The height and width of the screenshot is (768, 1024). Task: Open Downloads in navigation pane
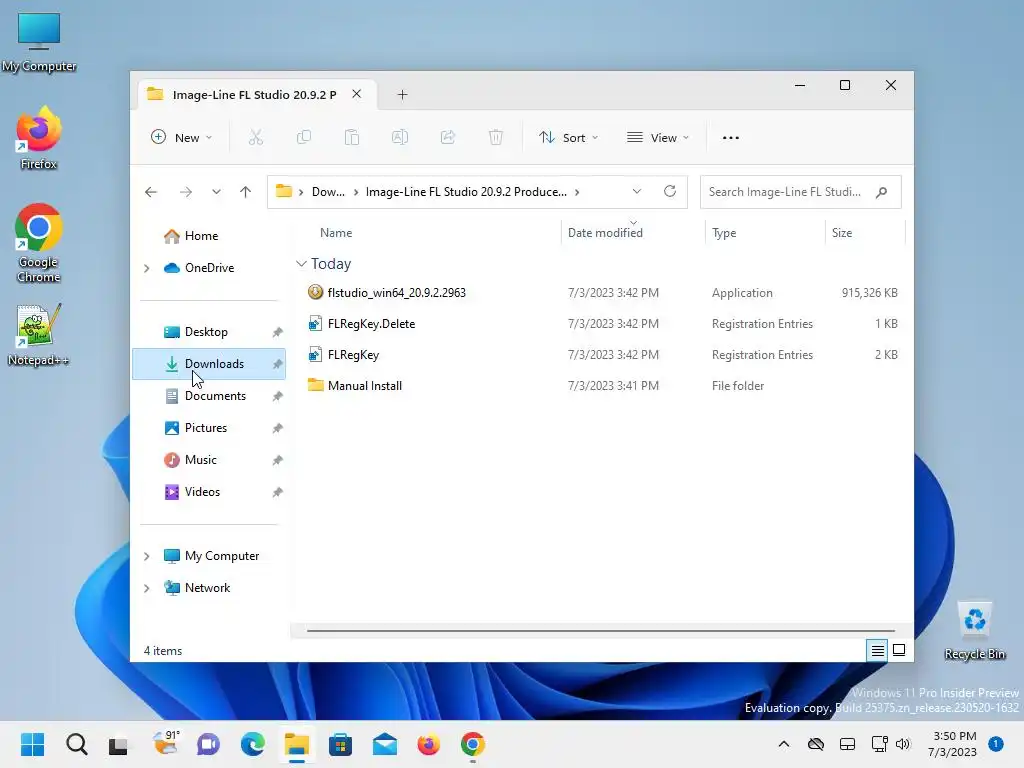(209, 364)
